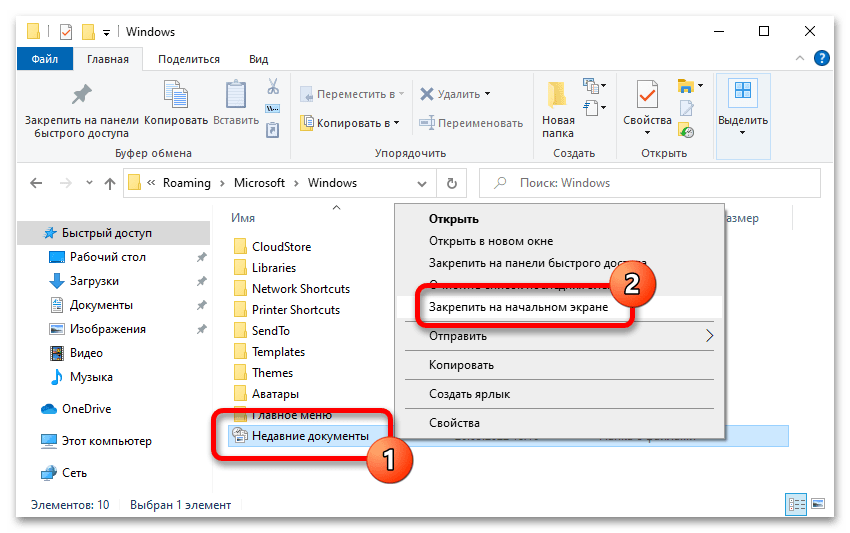Choose Закрепить на начальном экране in context menu
Image resolution: width=850 pixels, height=533 pixels.
(530, 308)
